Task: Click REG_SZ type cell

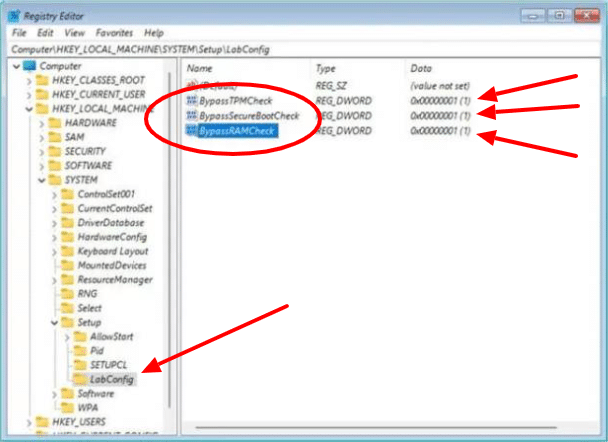Action: coord(331,86)
